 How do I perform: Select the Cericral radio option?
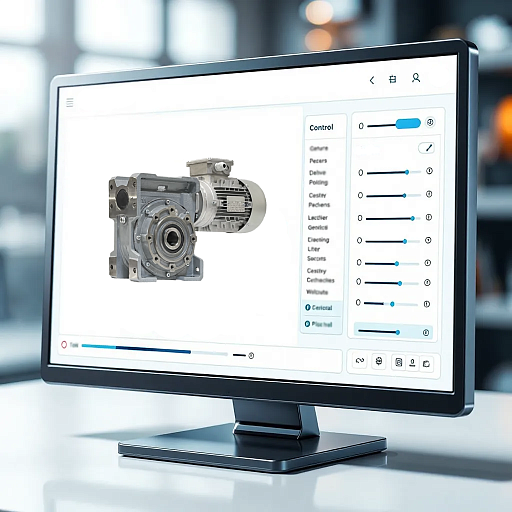click(319, 308)
